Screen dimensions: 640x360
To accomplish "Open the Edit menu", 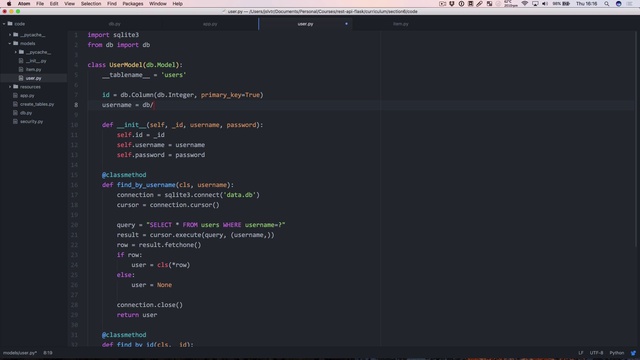I will click(x=54, y=4).
